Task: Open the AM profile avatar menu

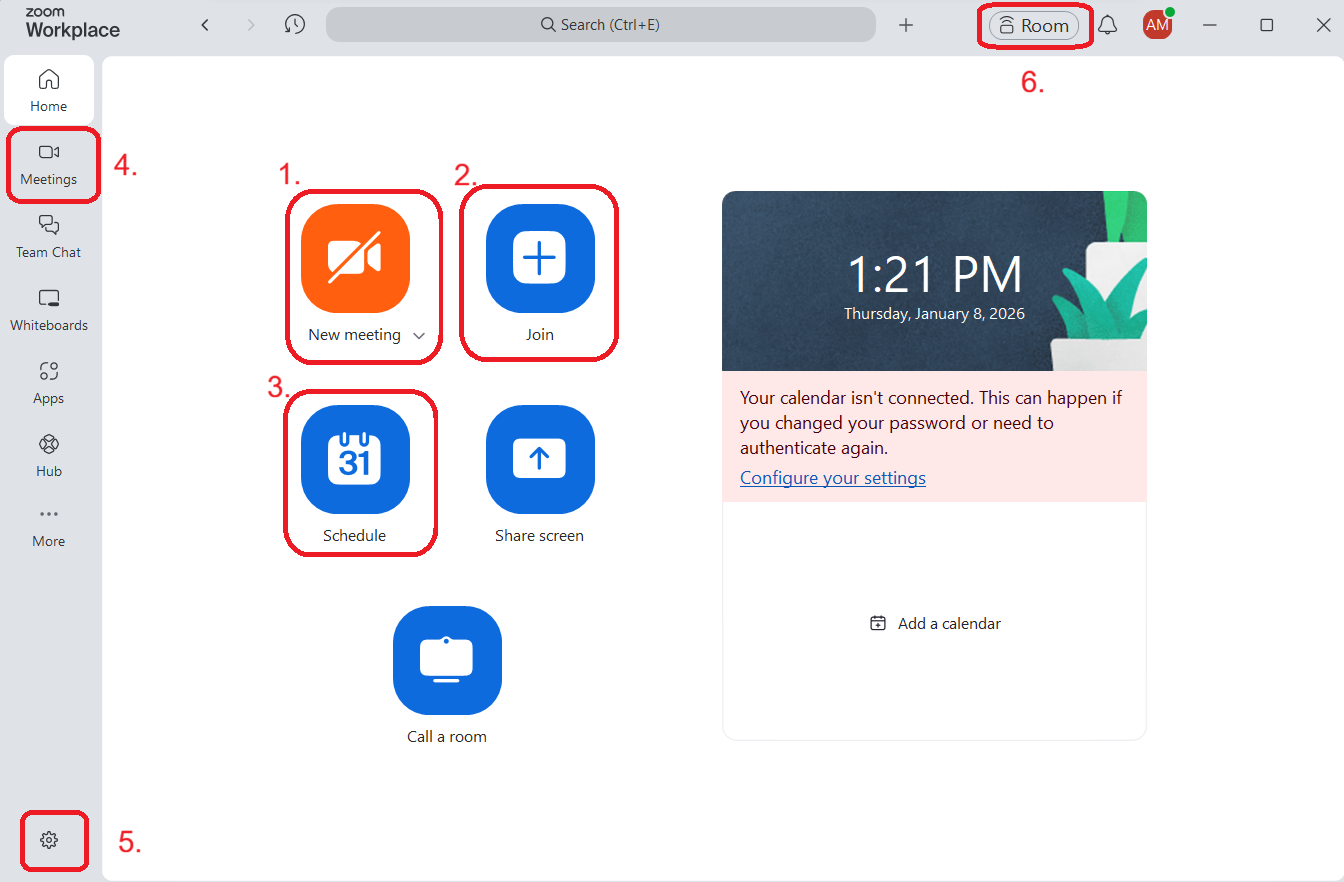Action: [x=1157, y=26]
